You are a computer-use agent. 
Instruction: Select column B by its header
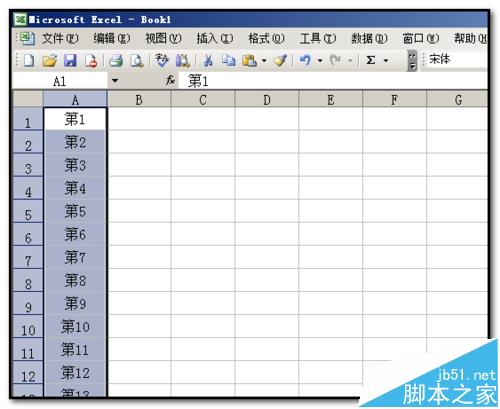pyautogui.click(x=139, y=100)
